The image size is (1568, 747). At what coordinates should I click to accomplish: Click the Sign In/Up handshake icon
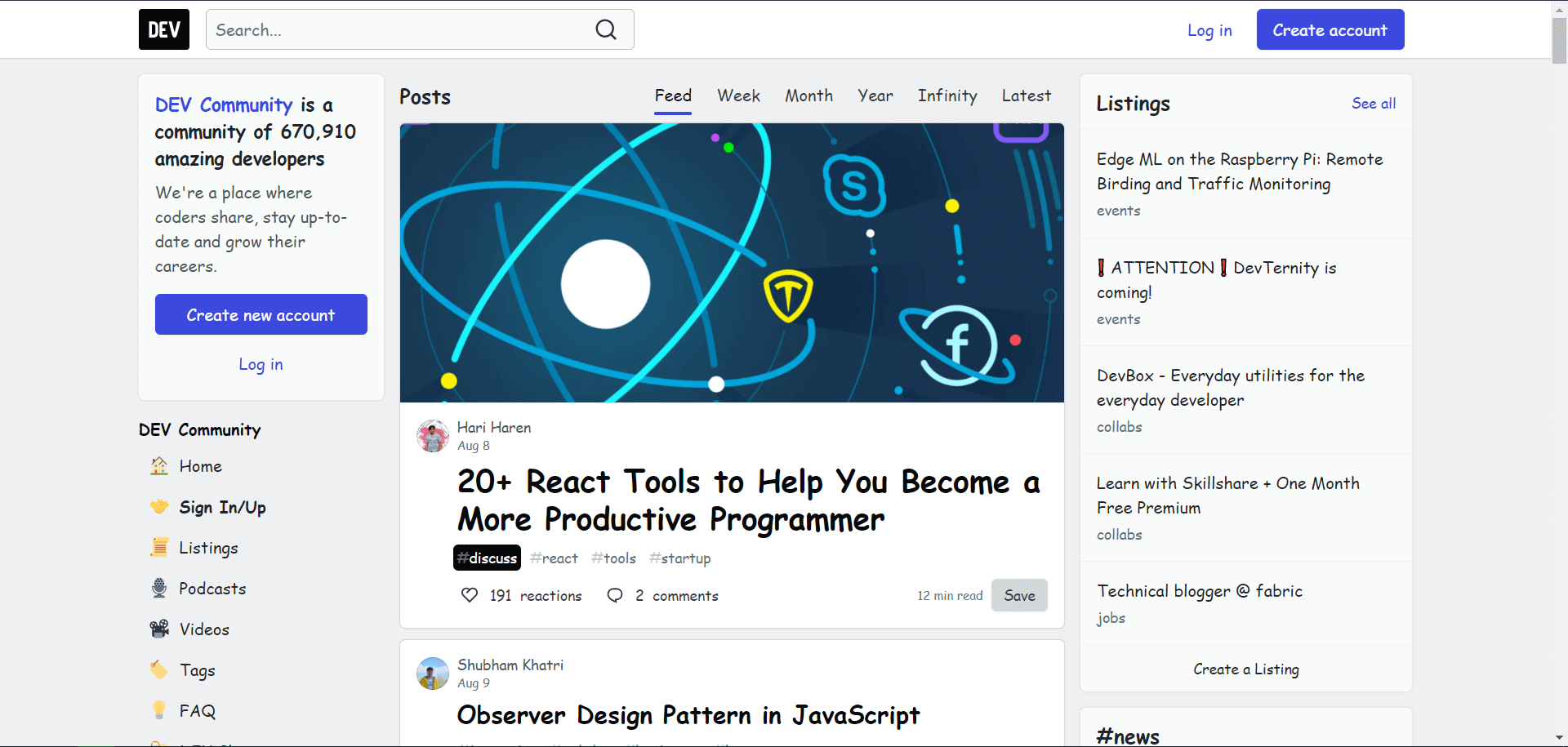(x=159, y=506)
